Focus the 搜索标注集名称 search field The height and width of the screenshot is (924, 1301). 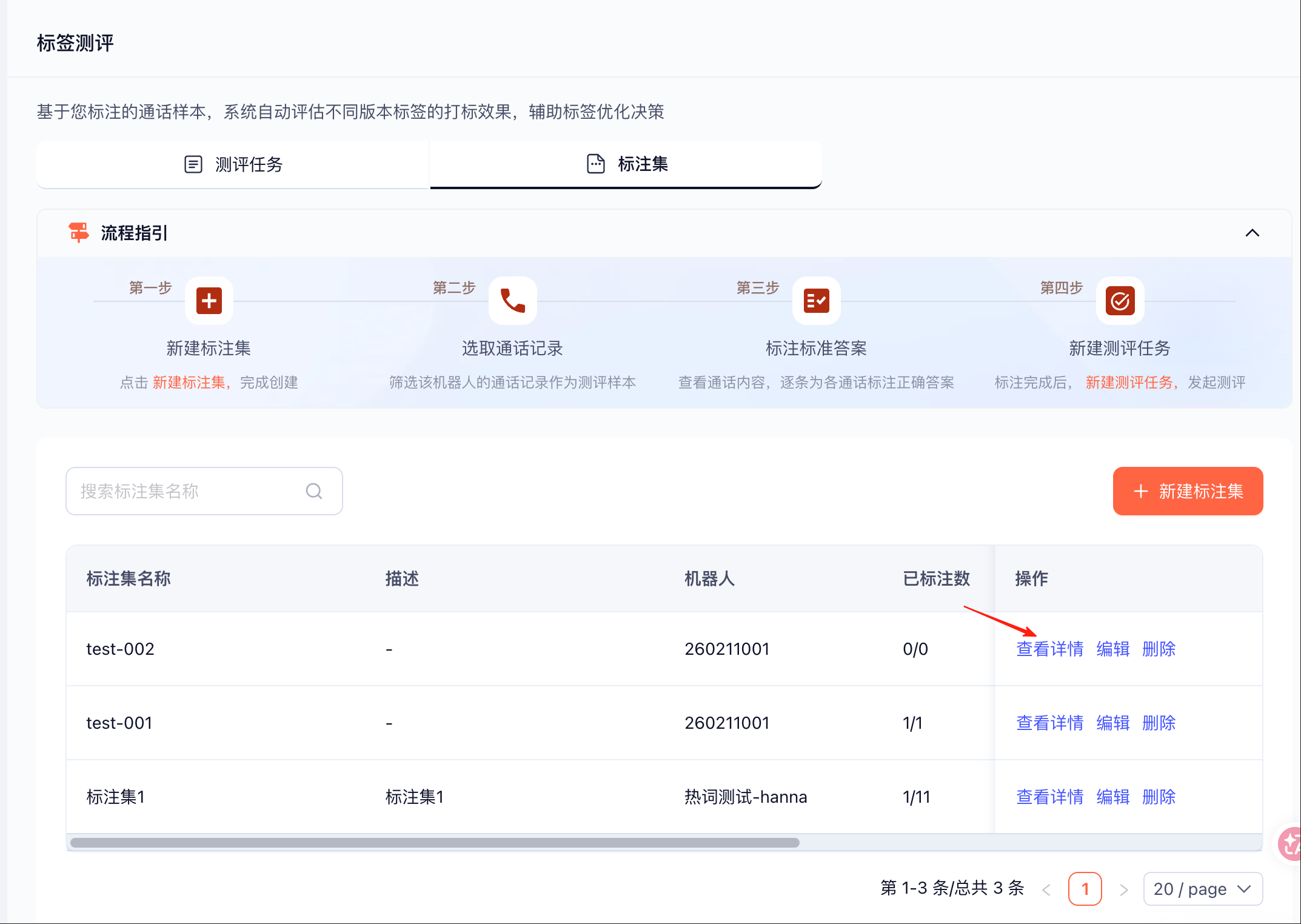[204, 491]
